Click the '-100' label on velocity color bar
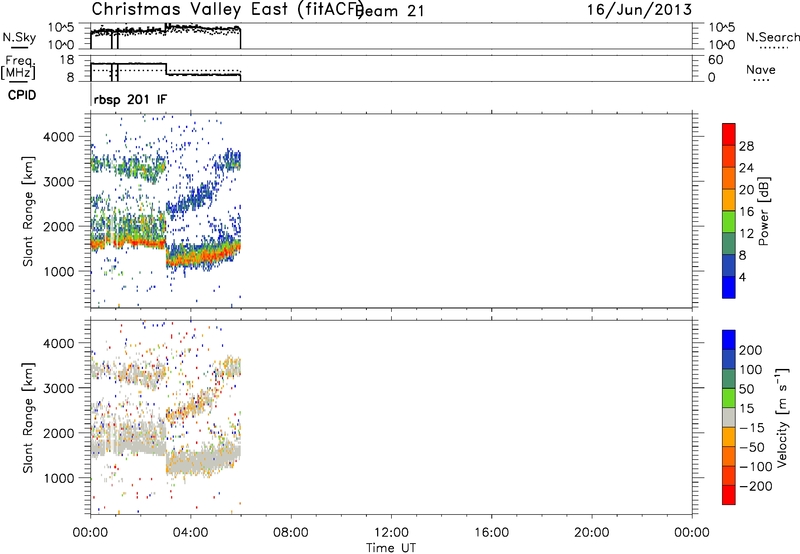The height and width of the screenshot is (554, 800). pyautogui.click(x=756, y=467)
